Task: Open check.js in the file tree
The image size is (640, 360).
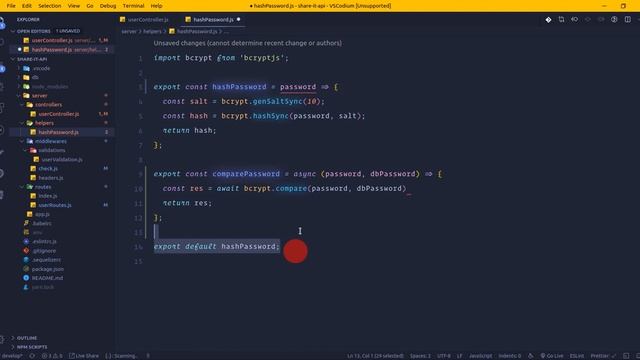Action: (x=48, y=169)
